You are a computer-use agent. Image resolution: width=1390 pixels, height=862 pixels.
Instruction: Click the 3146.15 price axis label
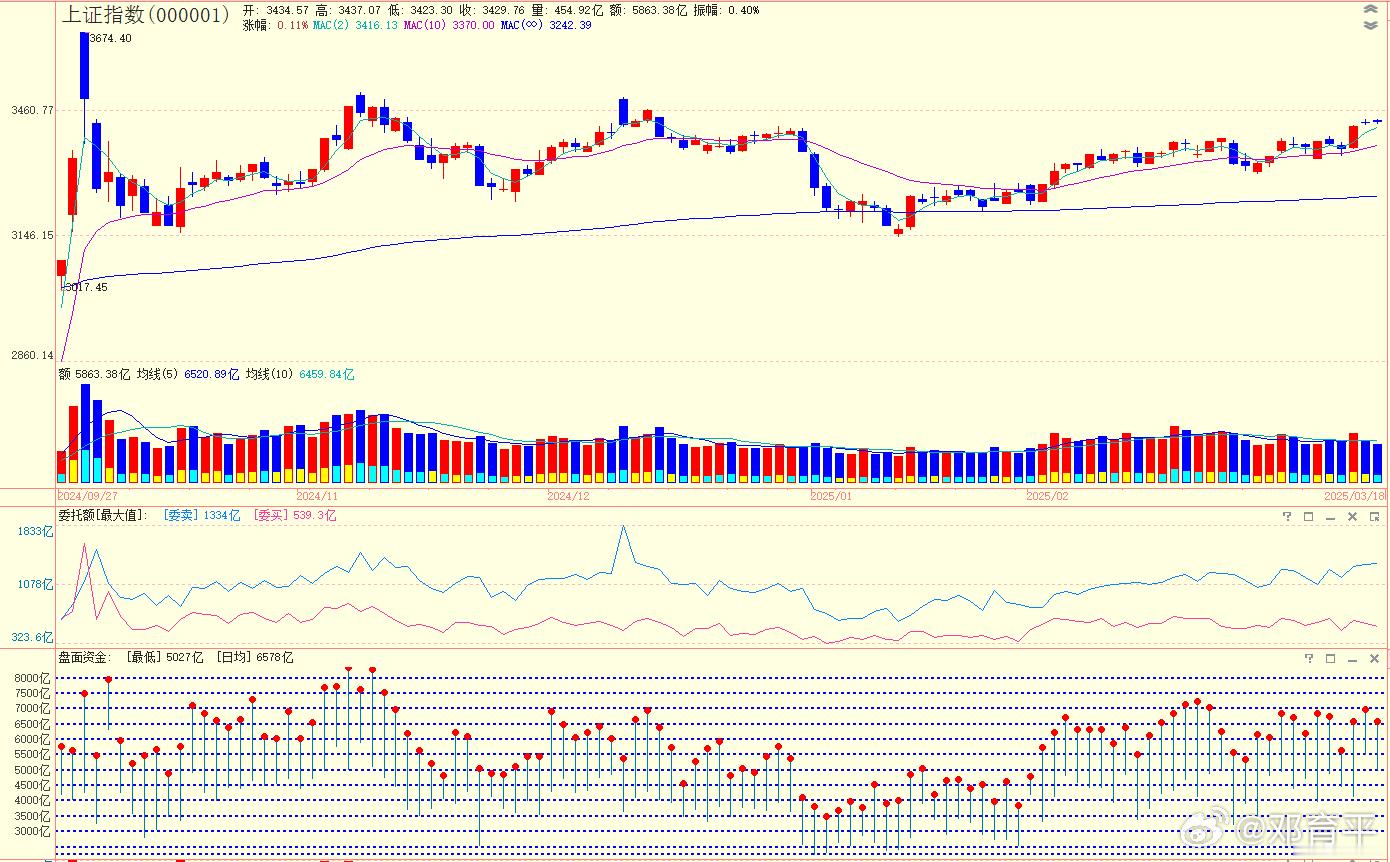tap(34, 235)
